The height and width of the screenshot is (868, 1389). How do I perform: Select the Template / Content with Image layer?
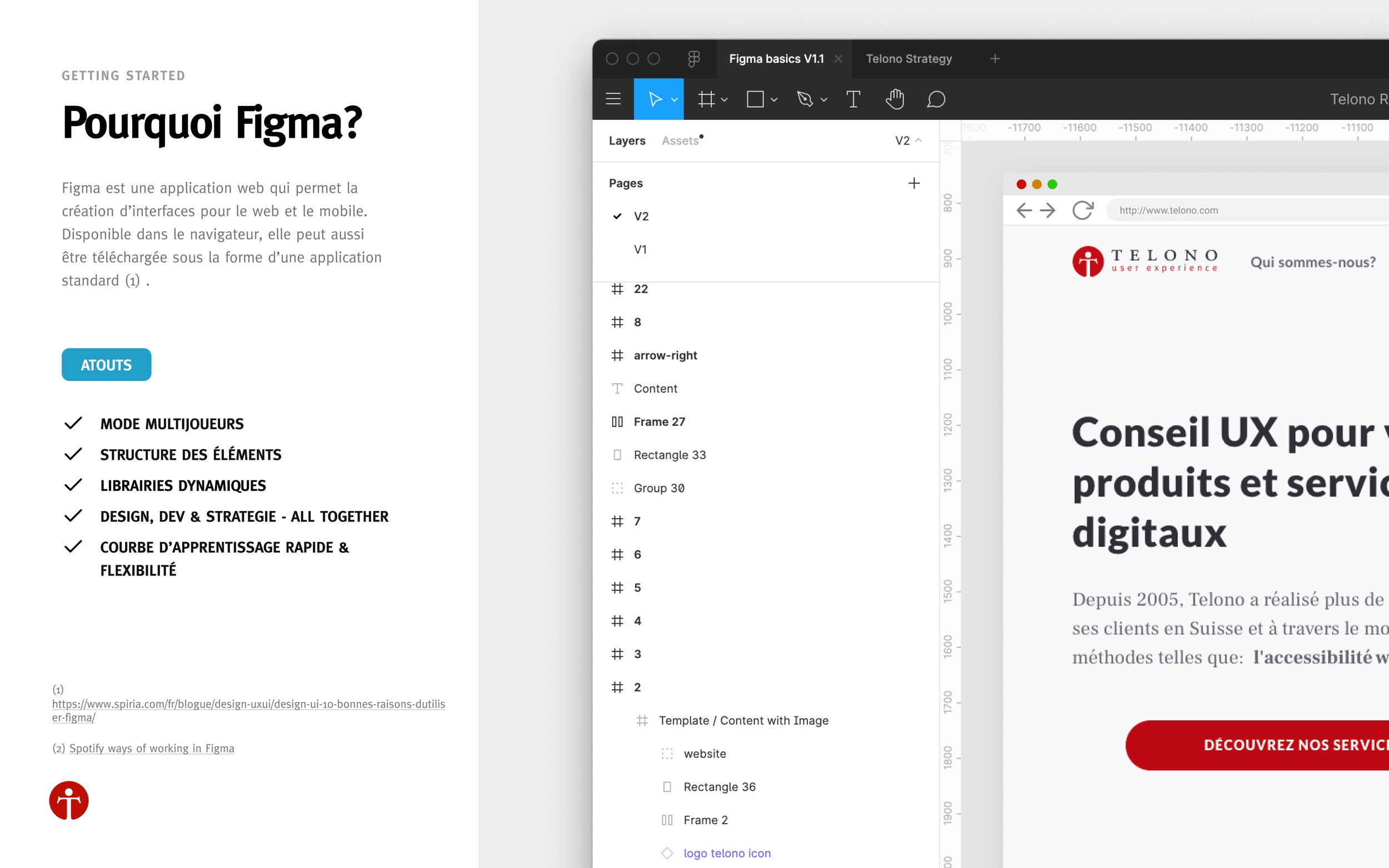click(x=766, y=720)
